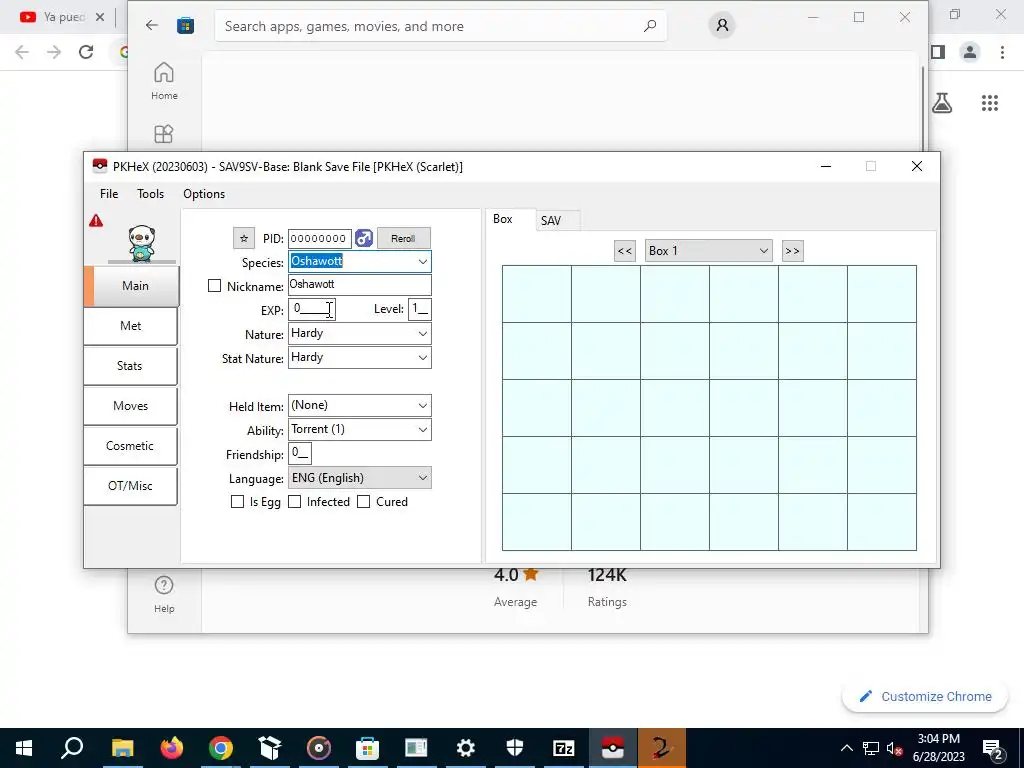Open Windows Security shield in taskbar

tap(515, 748)
